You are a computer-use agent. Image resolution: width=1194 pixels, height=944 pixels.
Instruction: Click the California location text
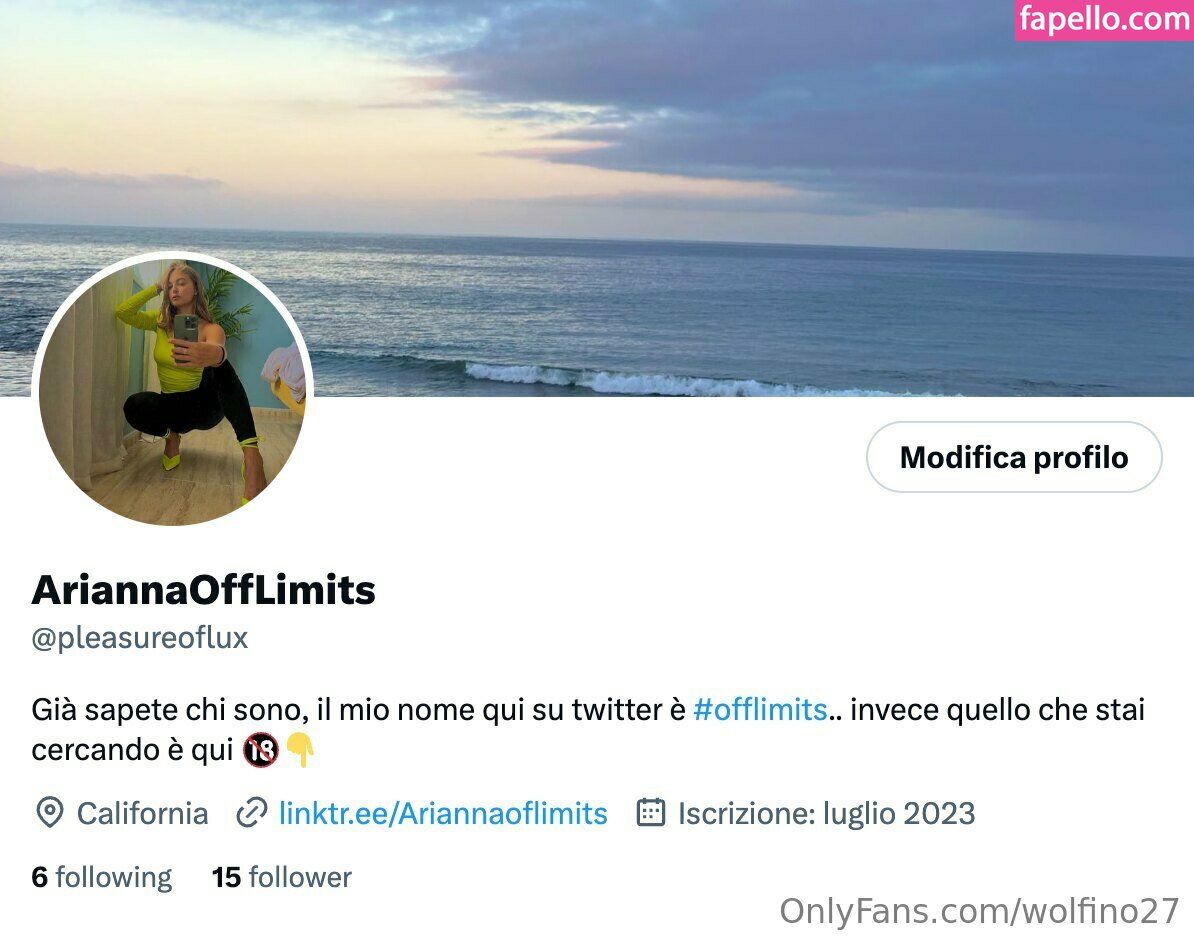[142, 813]
